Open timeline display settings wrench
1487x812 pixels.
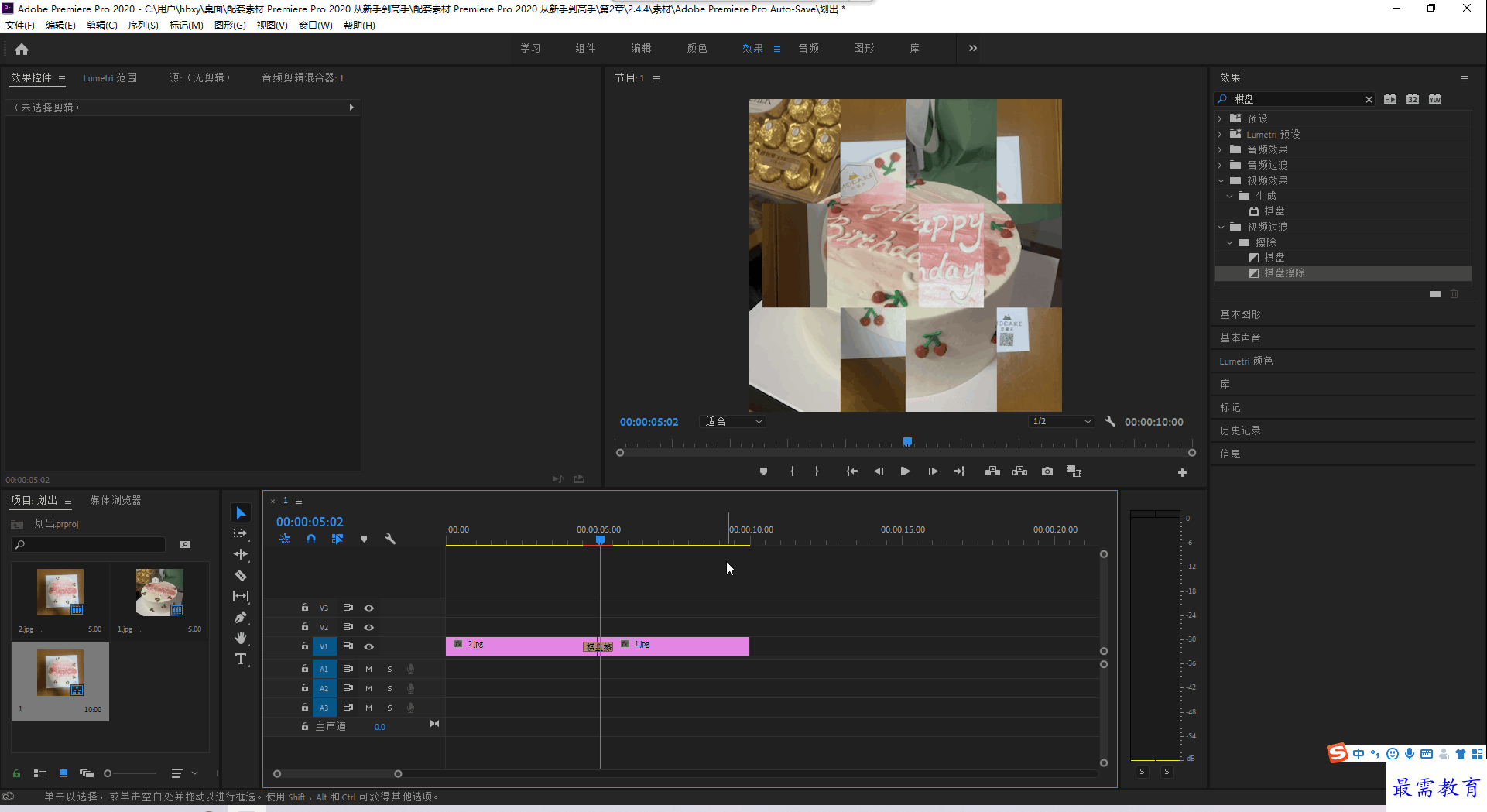pos(390,539)
